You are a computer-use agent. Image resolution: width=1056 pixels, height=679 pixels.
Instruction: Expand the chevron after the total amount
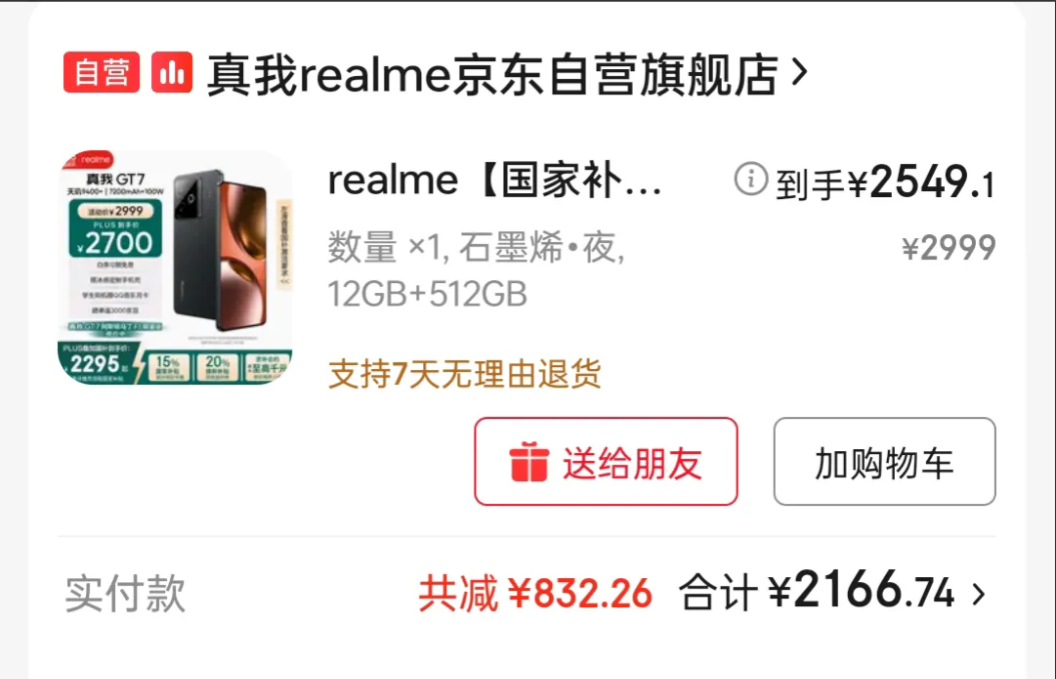tap(979, 593)
